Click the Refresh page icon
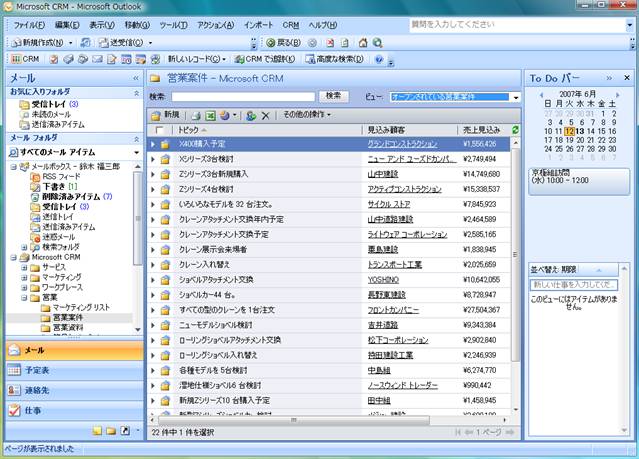 click(345, 43)
